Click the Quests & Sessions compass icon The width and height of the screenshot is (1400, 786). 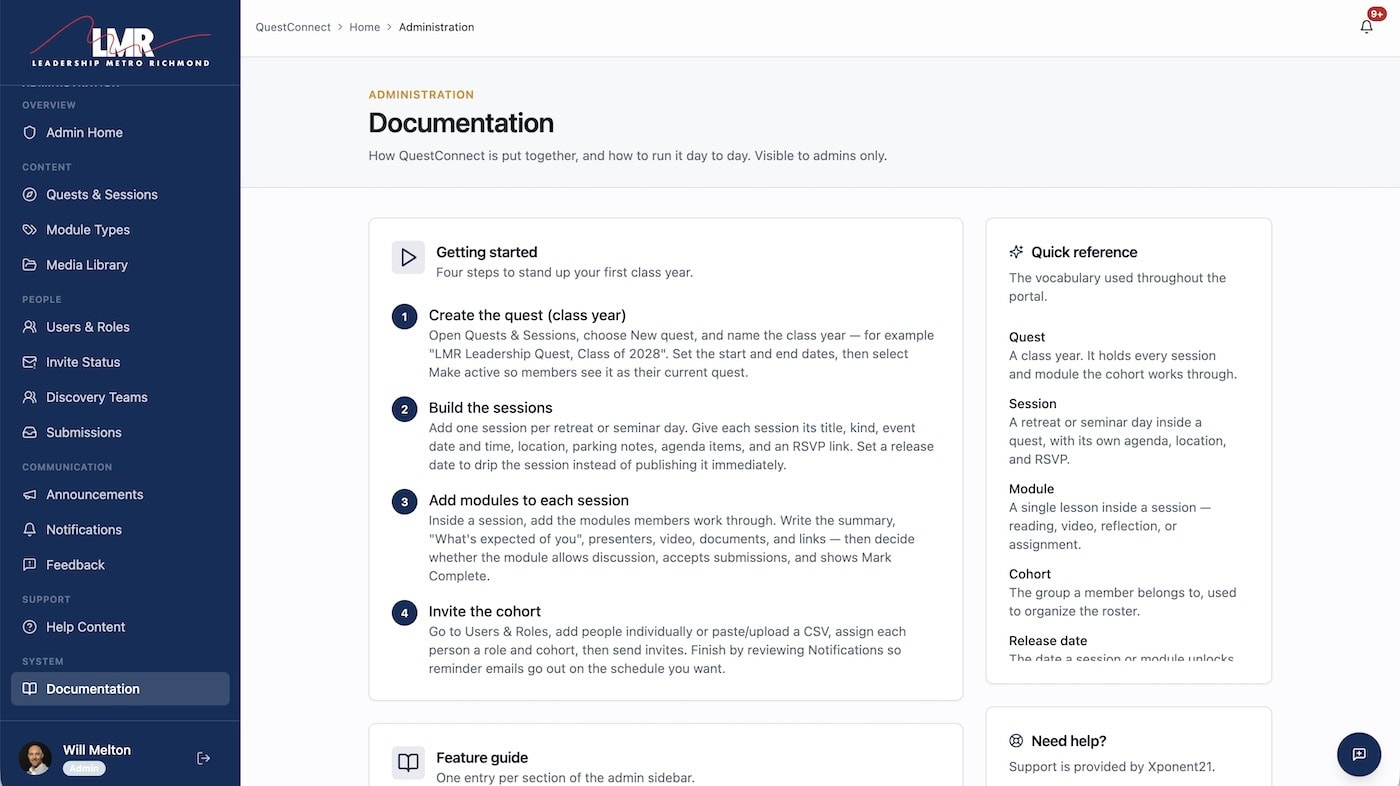[x=30, y=195]
